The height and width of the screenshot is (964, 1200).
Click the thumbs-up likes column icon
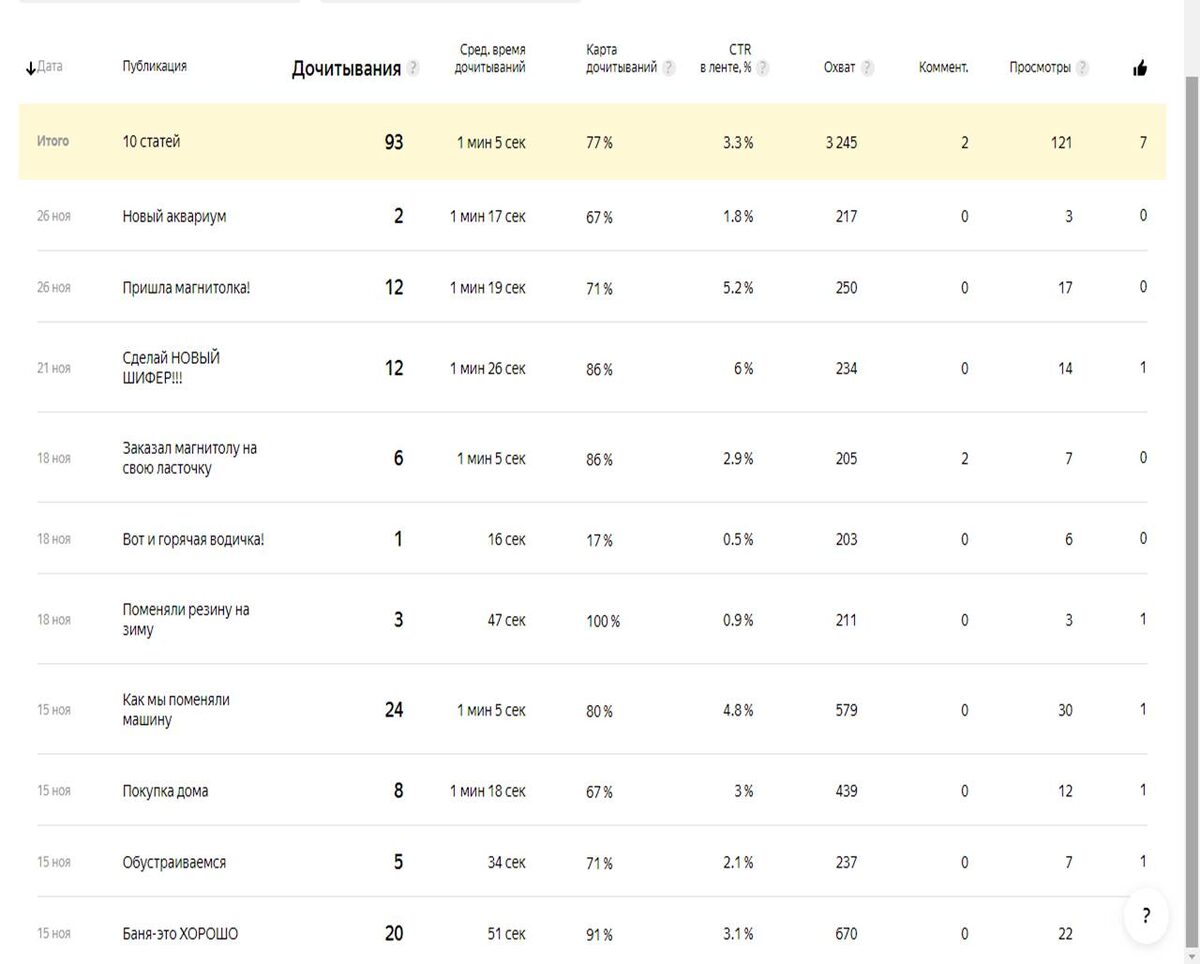1140,68
